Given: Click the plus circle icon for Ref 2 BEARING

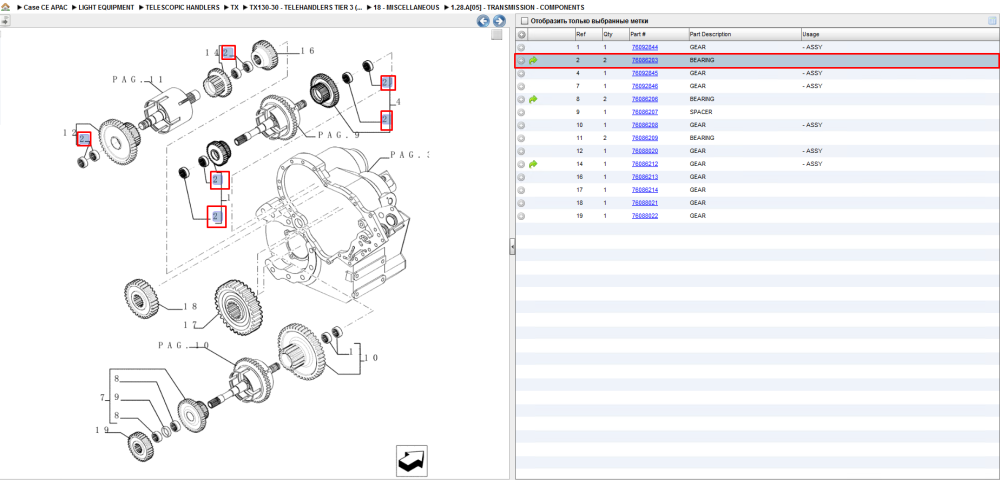Looking at the screenshot, I should [x=521, y=61].
